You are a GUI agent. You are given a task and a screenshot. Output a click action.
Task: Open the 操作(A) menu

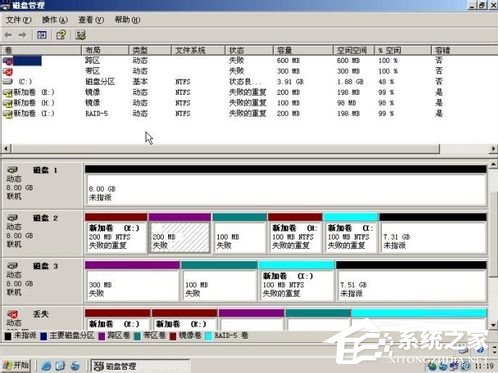pyautogui.click(x=55, y=20)
